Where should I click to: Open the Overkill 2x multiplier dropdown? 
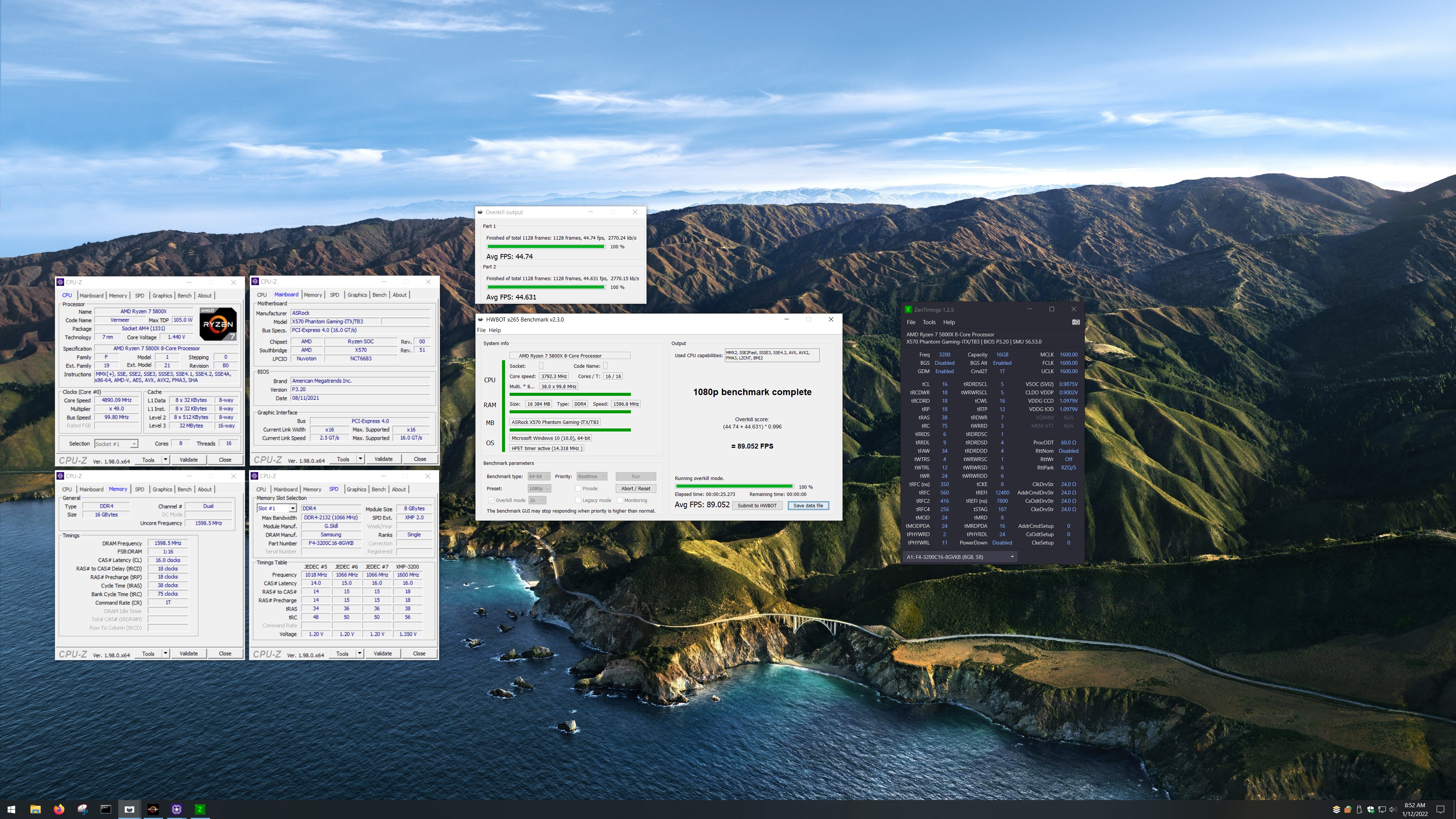[537, 500]
